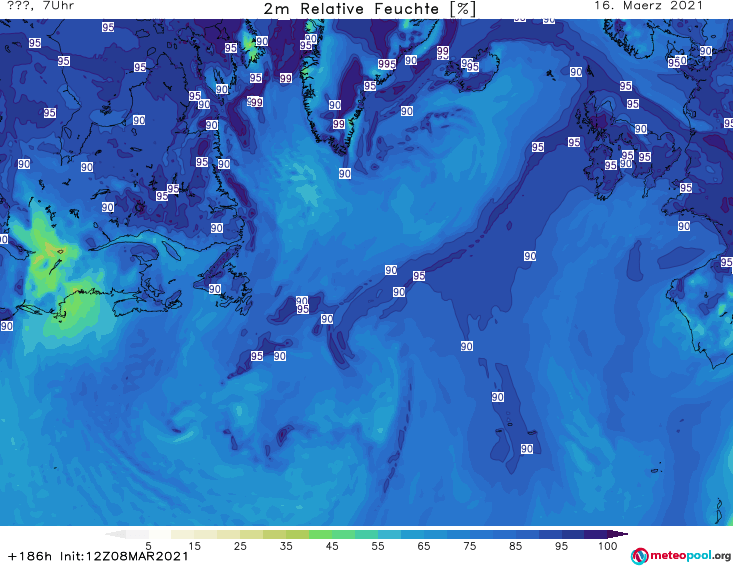
Task: Click the colorbar label '5'
Action: click(x=148, y=546)
